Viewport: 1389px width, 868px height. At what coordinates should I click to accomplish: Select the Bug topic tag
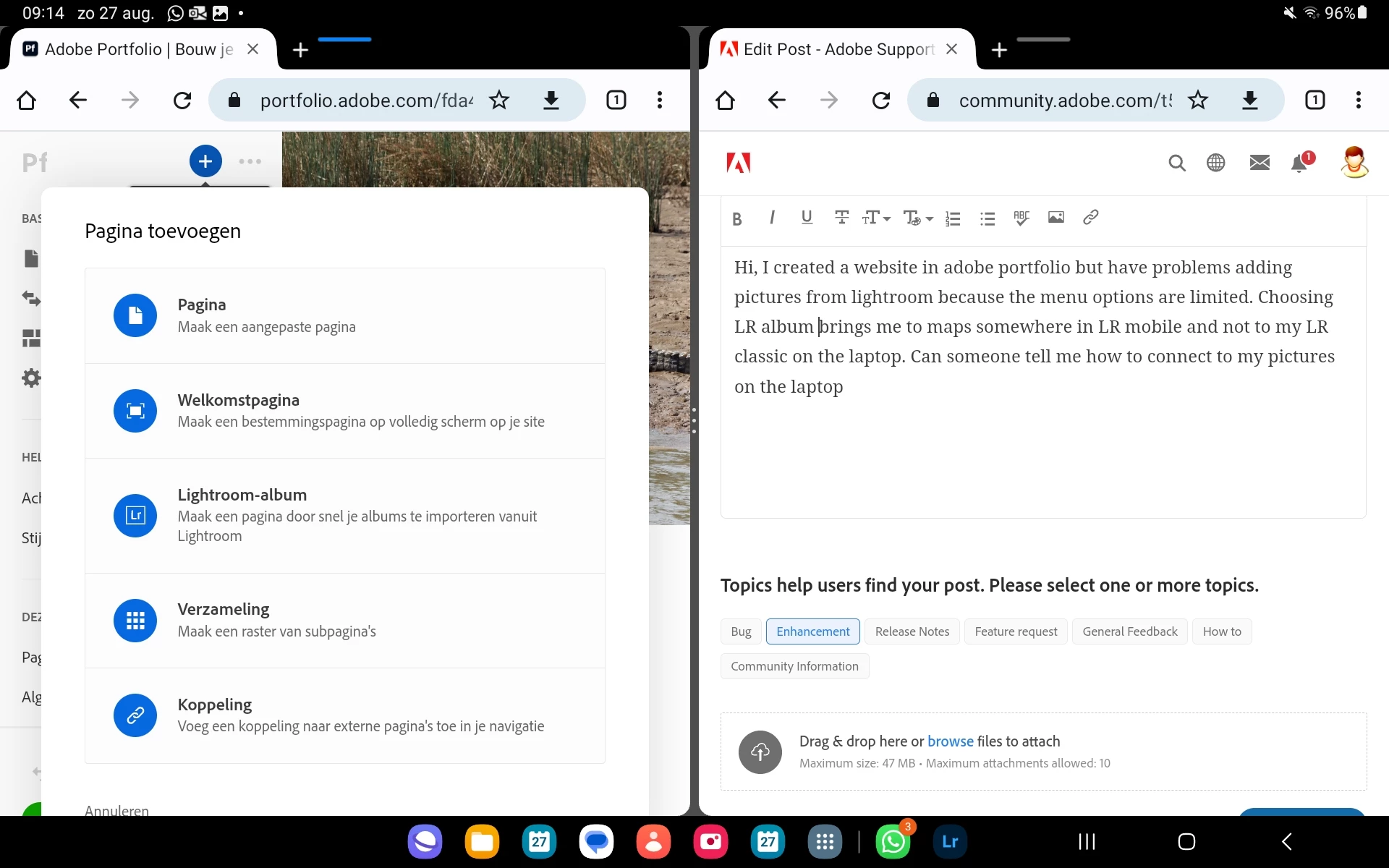[x=741, y=631]
